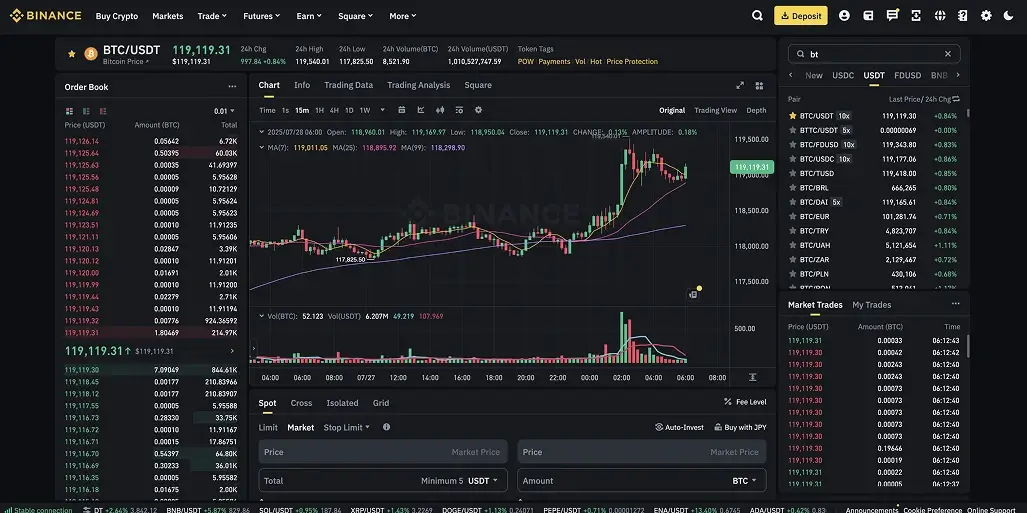The width and height of the screenshot is (1027, 513).
Task: Open the Stop Limit order type dropdown
Action: (x=346, y=427)
